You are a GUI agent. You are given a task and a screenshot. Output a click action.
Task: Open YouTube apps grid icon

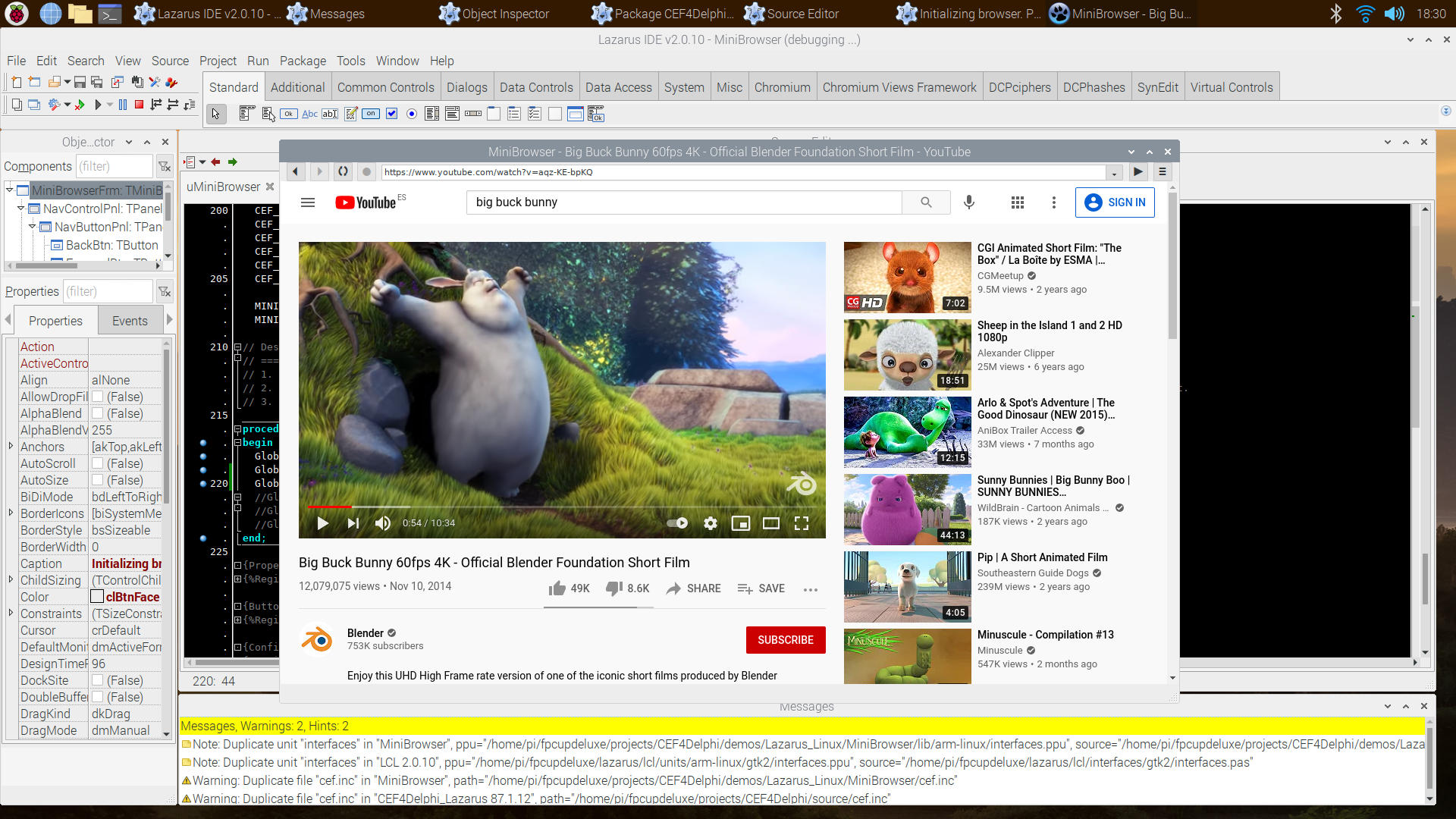point(1018,202)
